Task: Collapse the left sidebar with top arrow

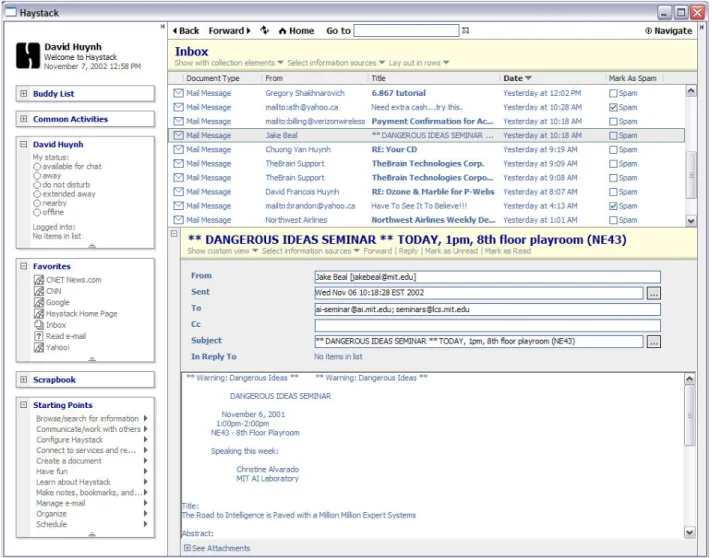Action: tap(162, 27)
